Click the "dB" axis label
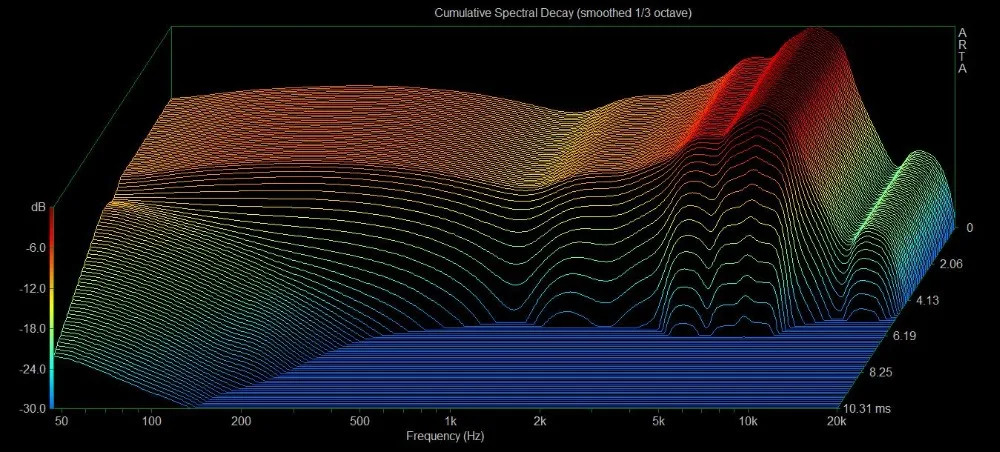Image resolution: width=1000 pixels, height=452 pixels. tap(38, 207)
